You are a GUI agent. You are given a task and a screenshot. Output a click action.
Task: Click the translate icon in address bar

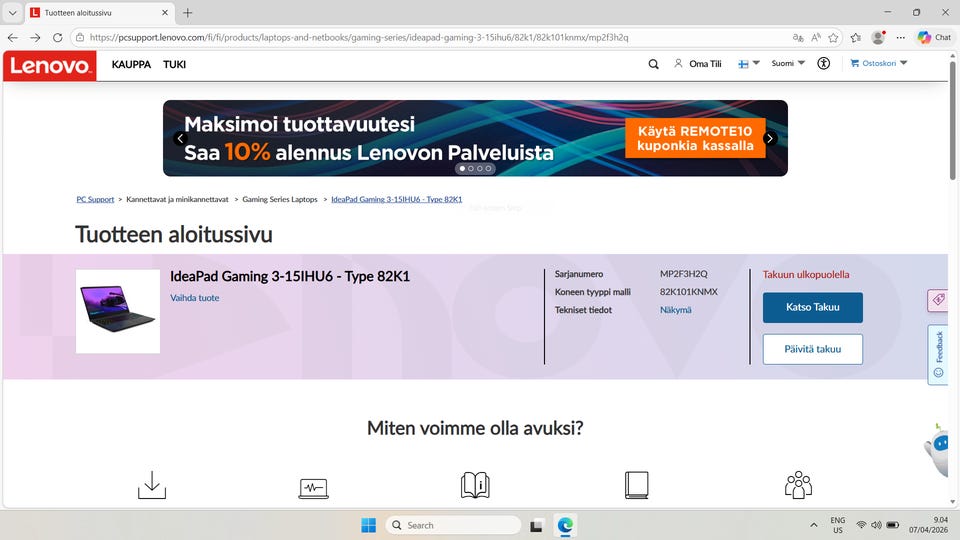798,37
